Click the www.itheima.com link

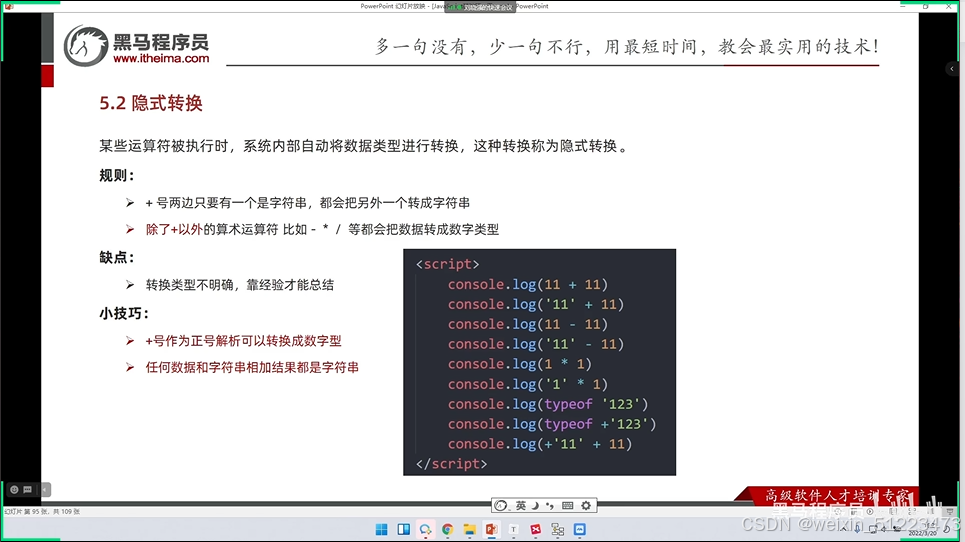161,58
